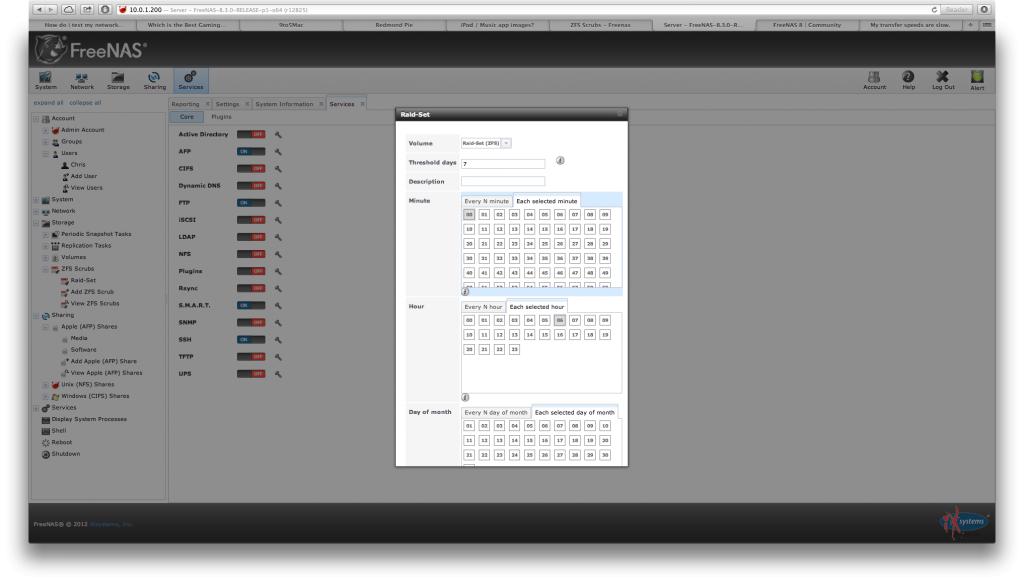Select the Every N day of month tab
This screenshot has height=583, width=1024.
pyautogui.click(x=496, y=413)
